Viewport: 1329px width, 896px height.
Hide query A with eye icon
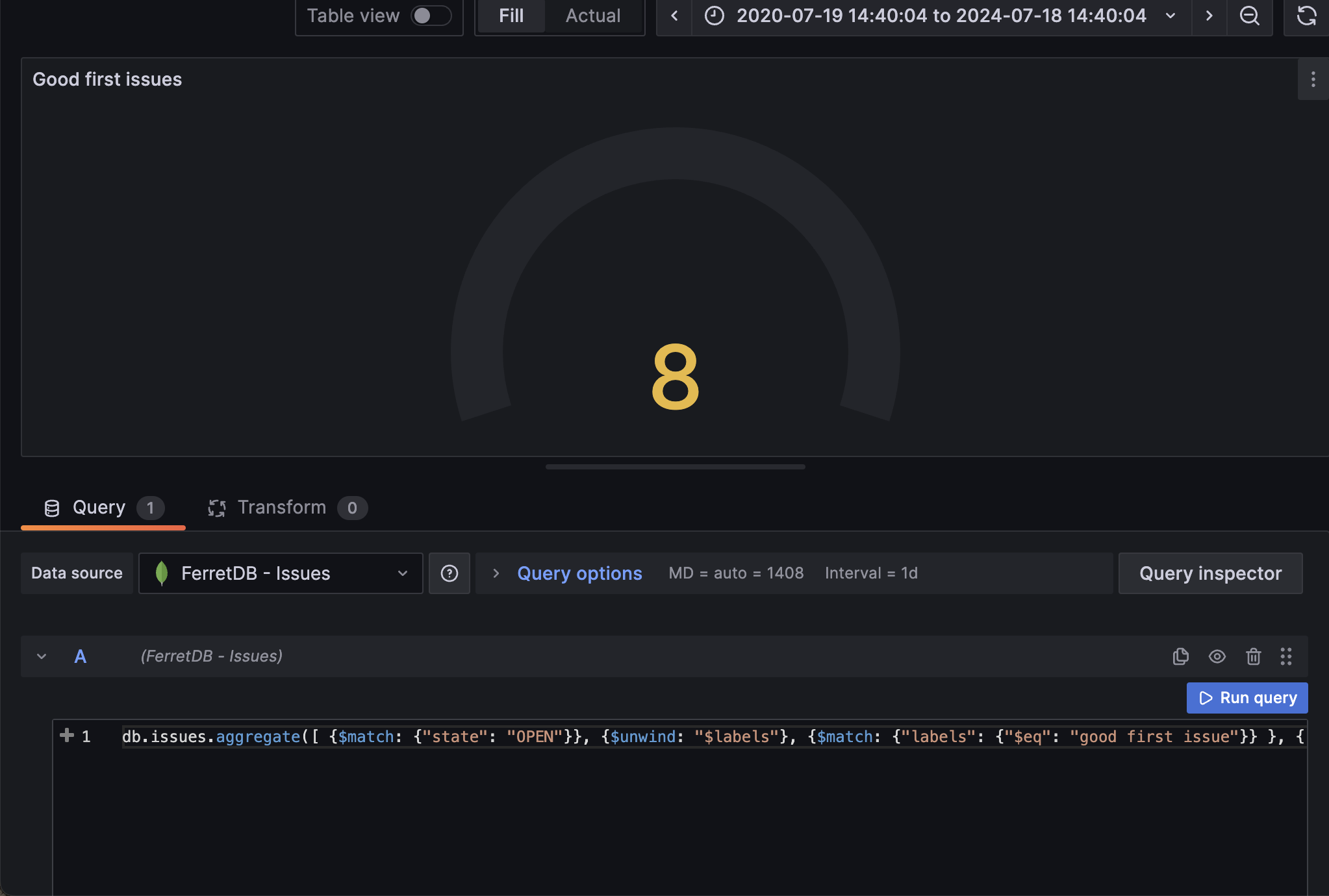[x=1217, y=656]
